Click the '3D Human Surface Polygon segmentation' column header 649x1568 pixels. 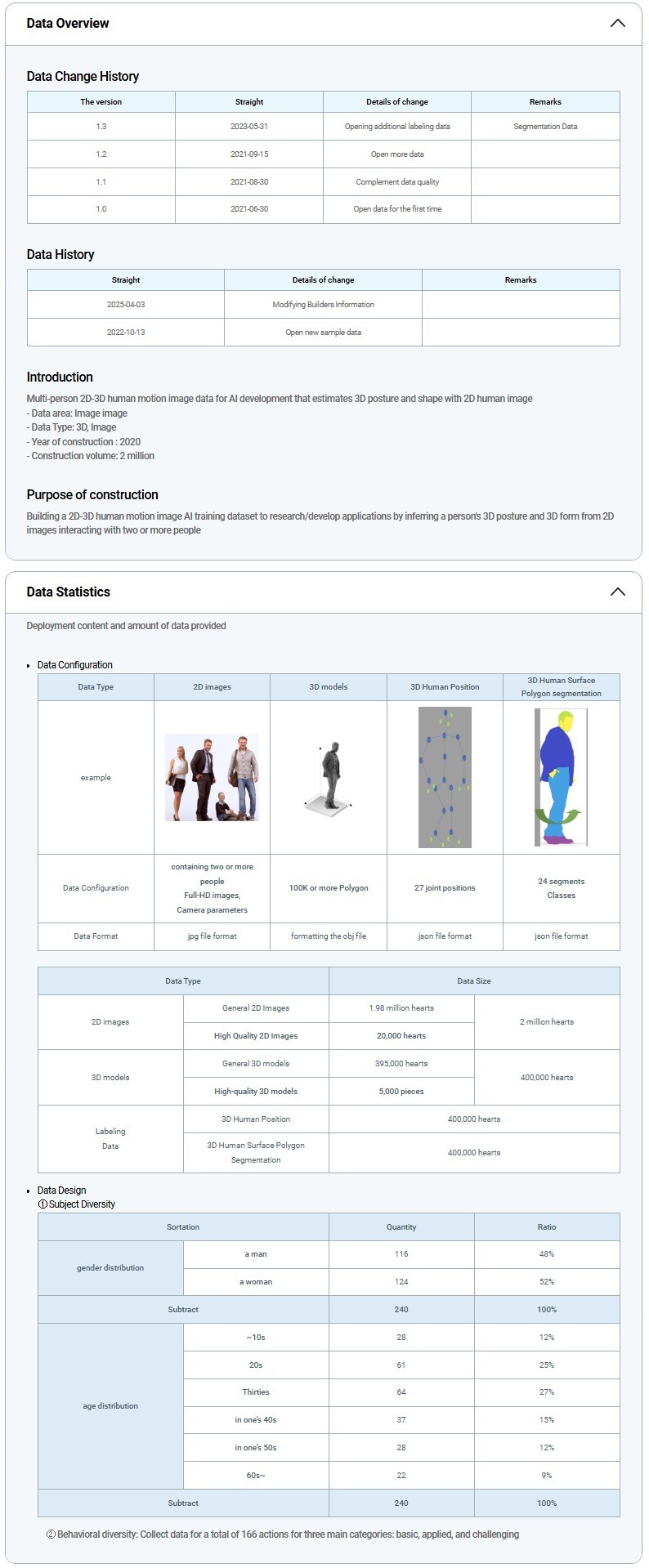(561, 686)
